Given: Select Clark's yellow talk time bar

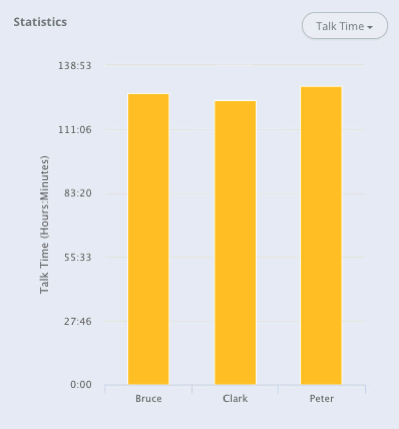Looking at the screenshot, I should pos(235,242).
